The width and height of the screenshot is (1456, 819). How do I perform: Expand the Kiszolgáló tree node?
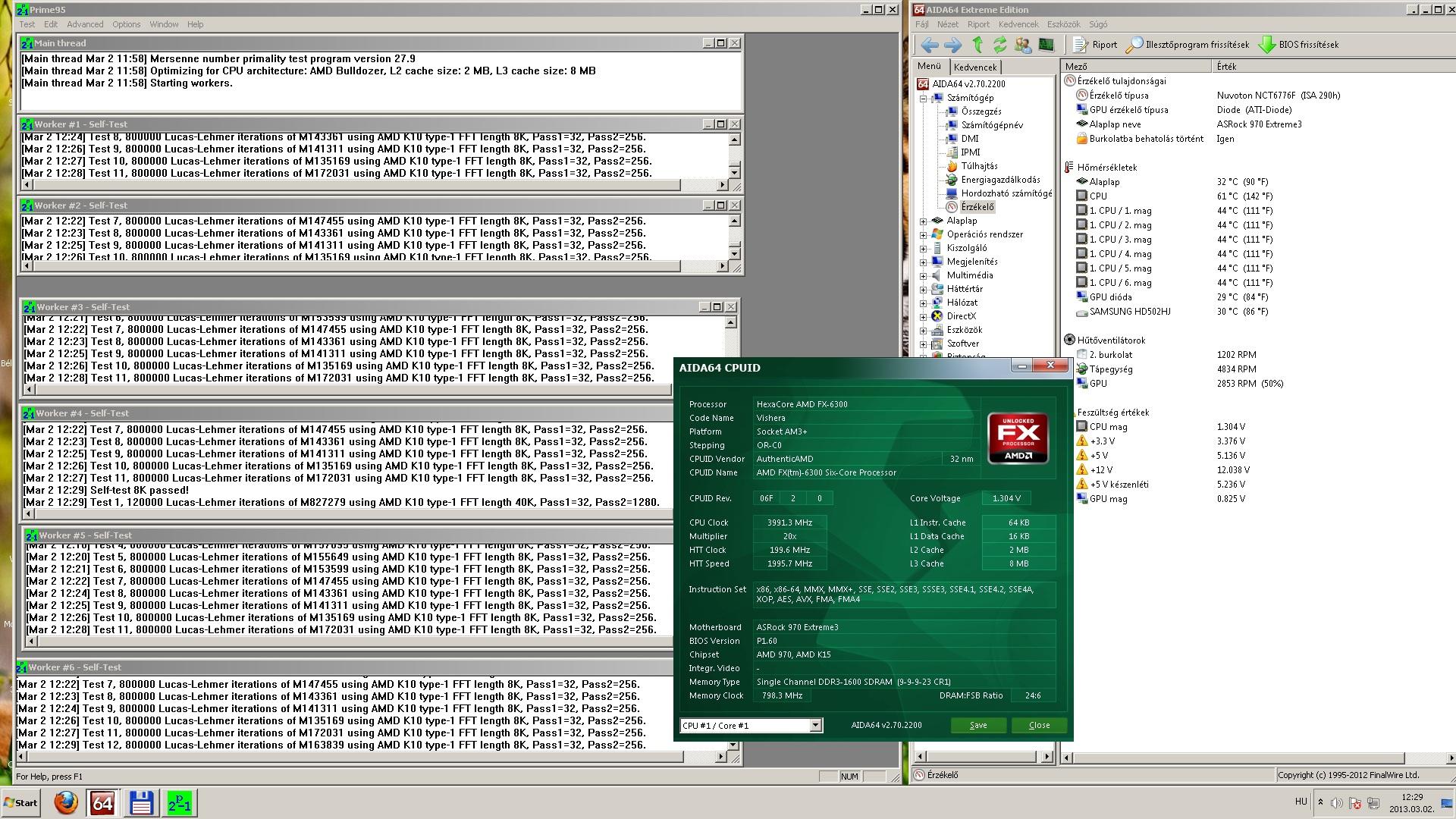point(924,248)
